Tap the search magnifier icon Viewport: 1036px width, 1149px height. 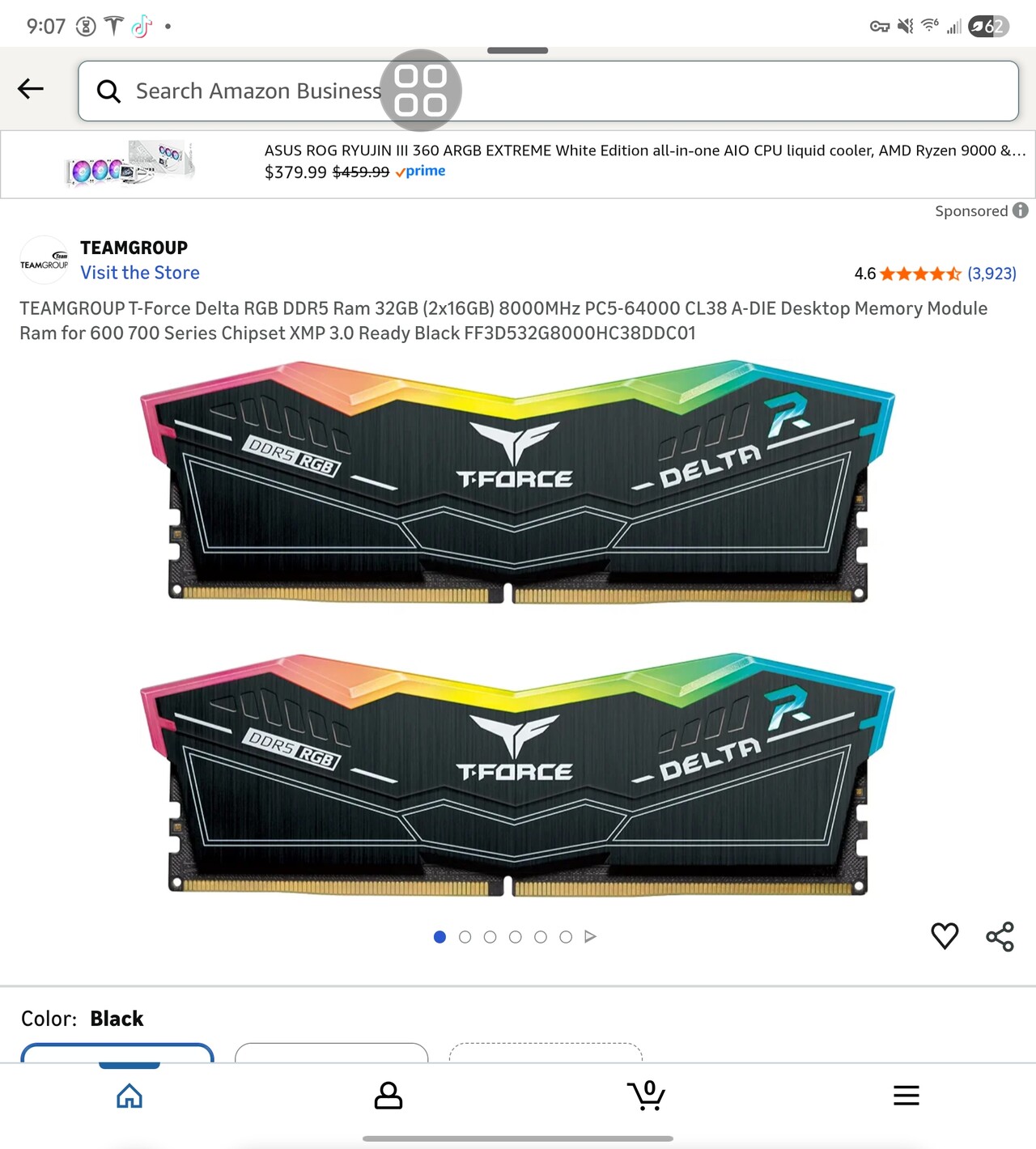point(108,91)
